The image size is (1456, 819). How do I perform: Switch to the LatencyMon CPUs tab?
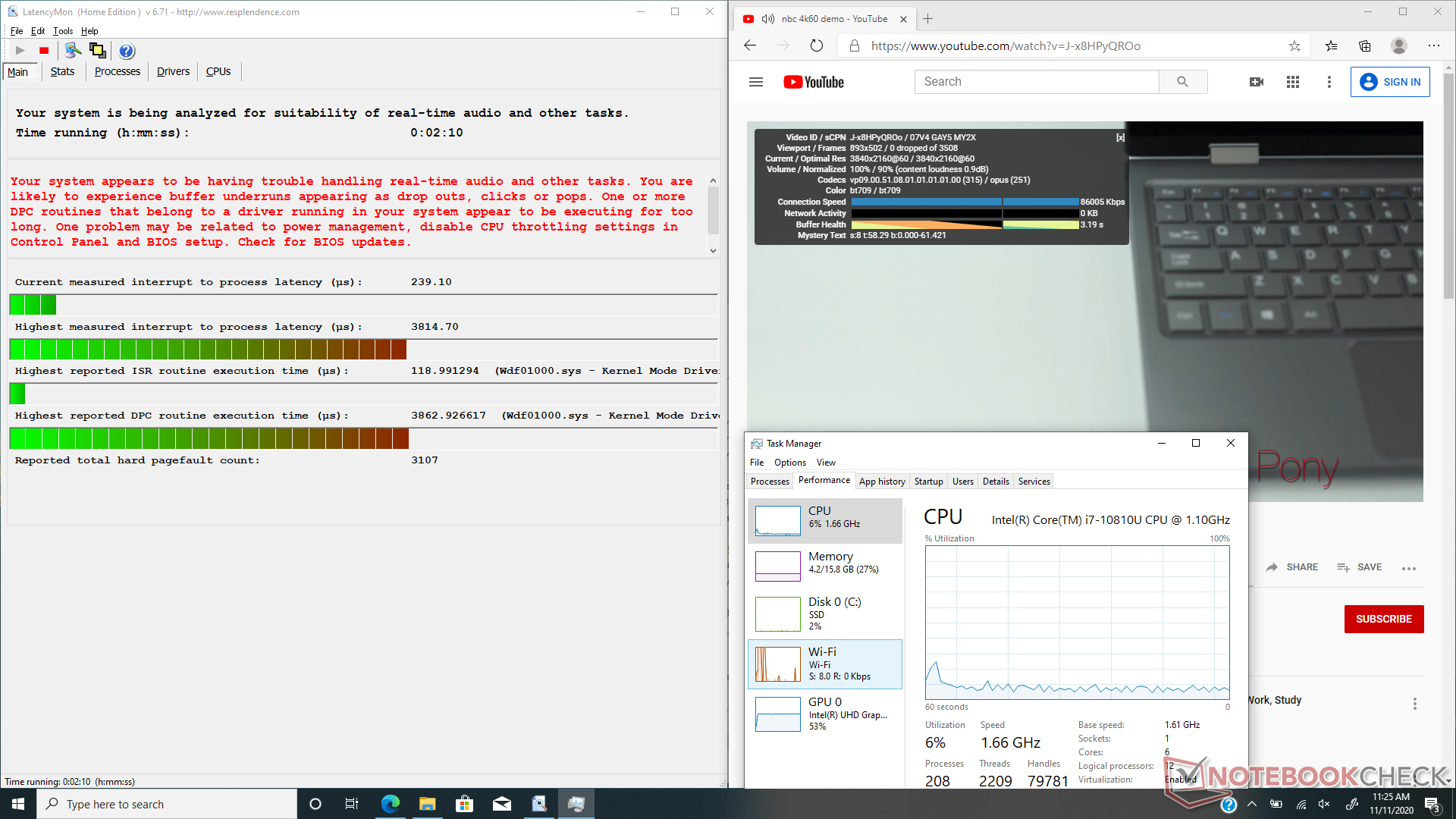[x=218, y=71]
